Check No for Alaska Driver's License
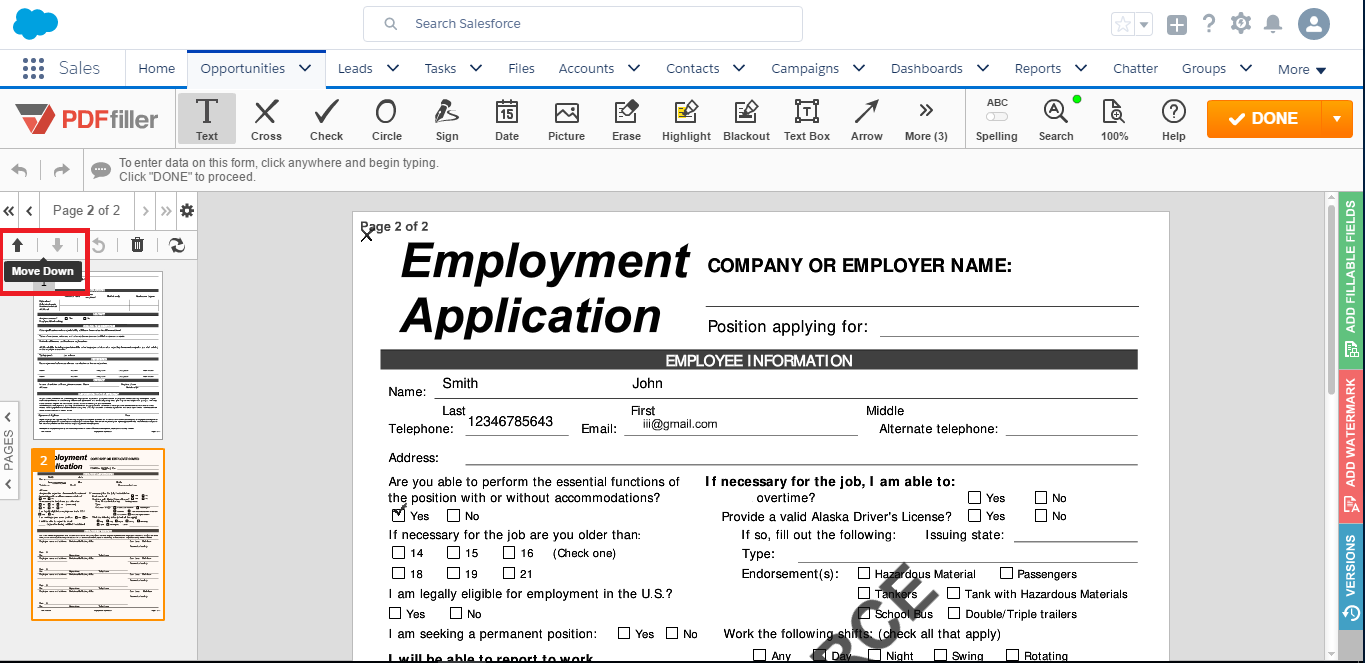The image size is (1365, 663). [x=1041, y=515]
